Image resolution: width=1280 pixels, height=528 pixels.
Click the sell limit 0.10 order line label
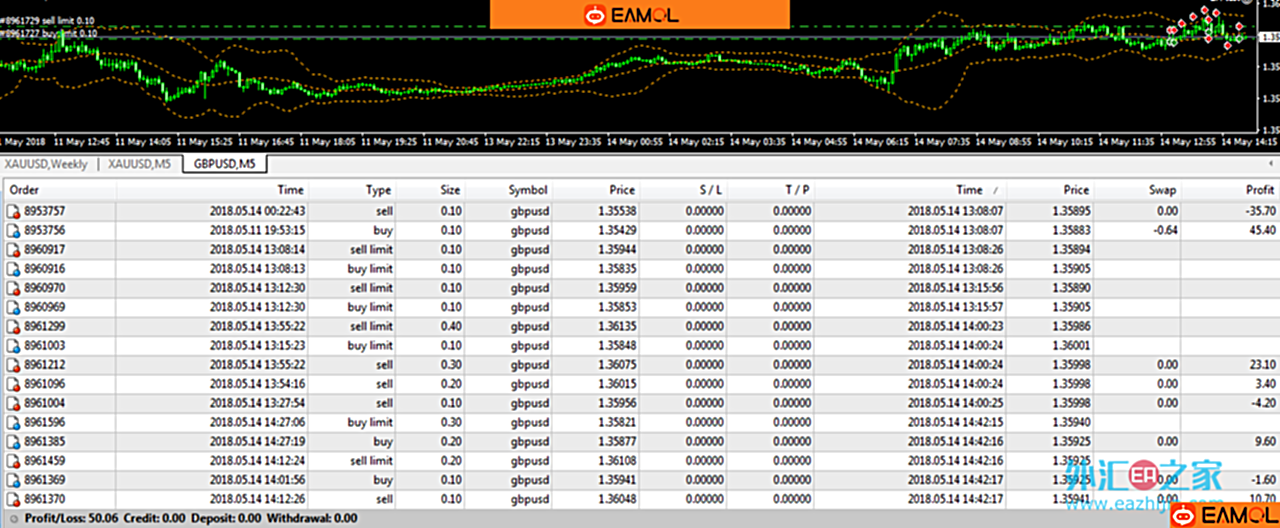click(x=50, y=19)
